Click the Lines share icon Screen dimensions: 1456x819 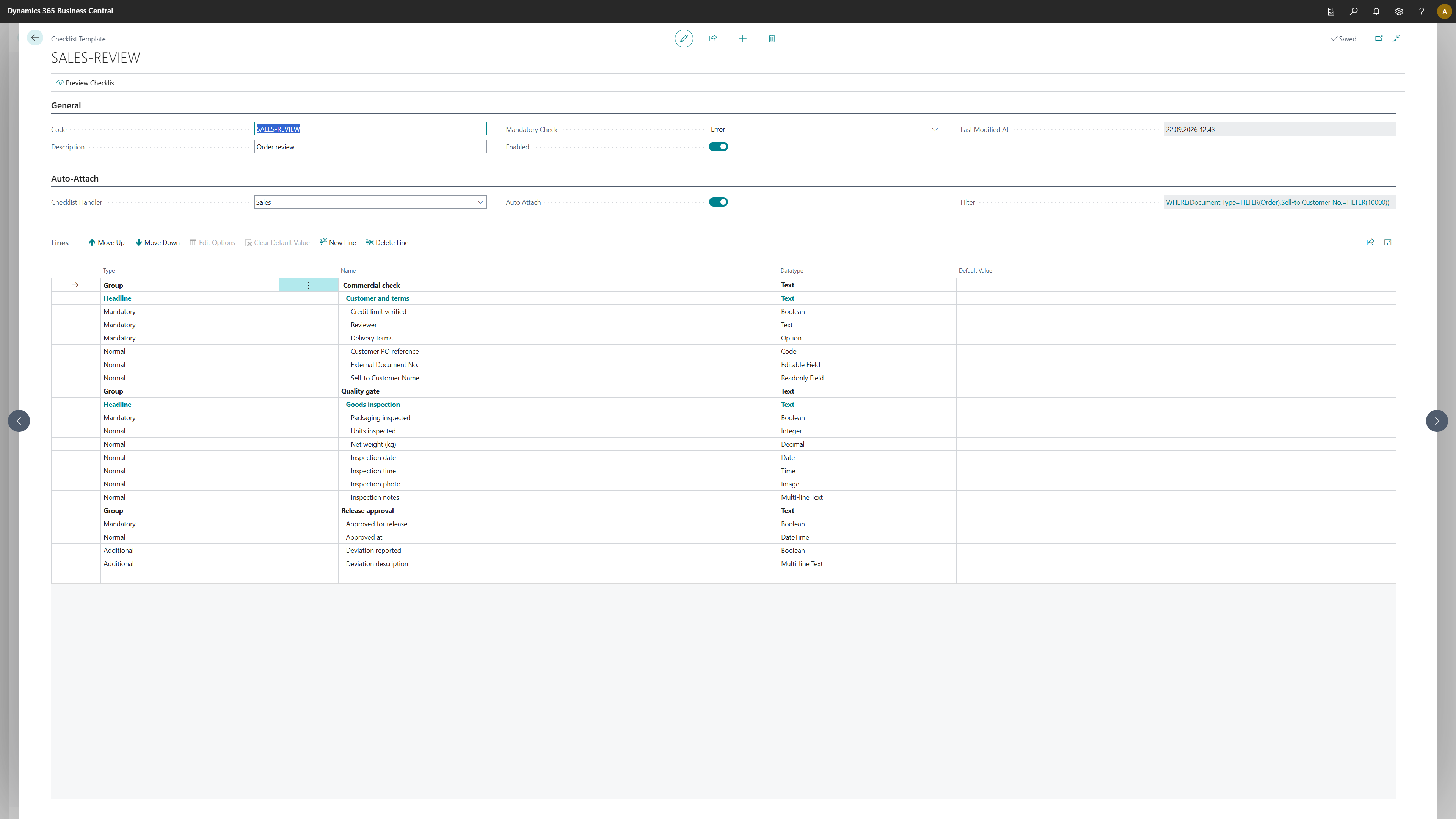point(1370,243)
